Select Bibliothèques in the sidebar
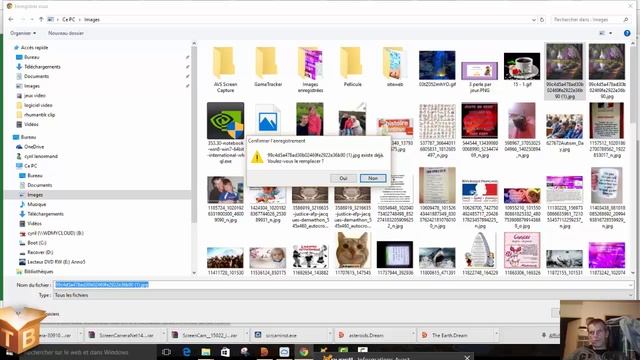 tap(38, 271)
